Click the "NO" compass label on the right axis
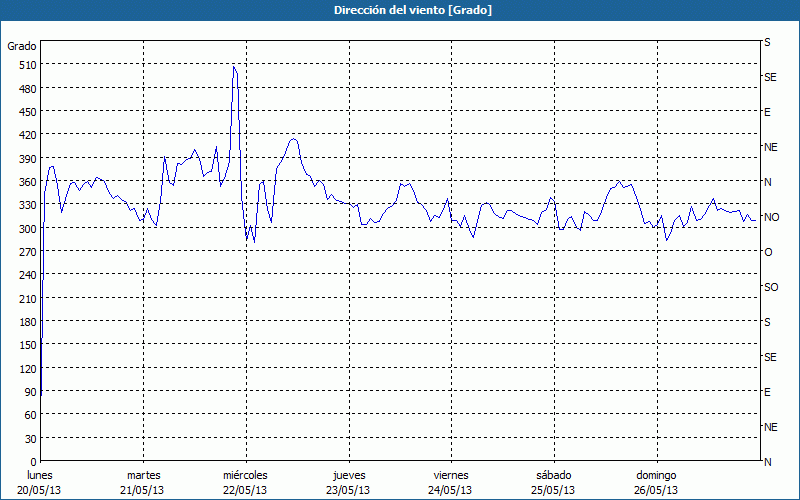Viewport: 800px width, 500px height. (x=771, y=217)
